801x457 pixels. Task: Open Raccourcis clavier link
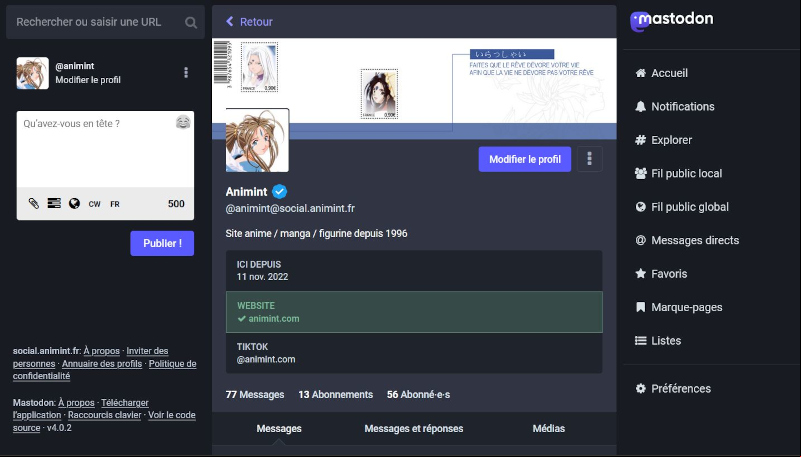pos(105,415)
